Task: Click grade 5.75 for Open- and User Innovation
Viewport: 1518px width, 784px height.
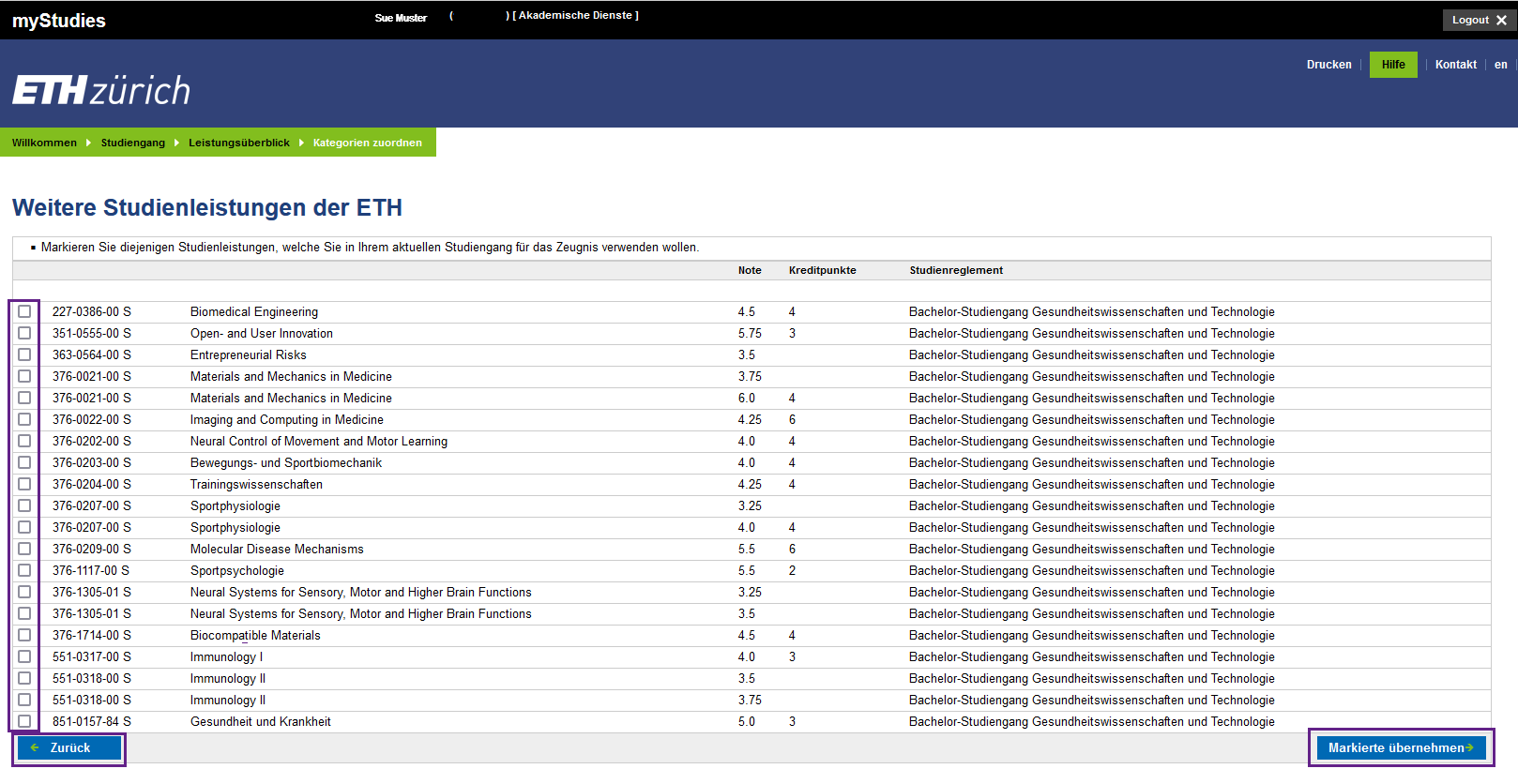Action: click(750, 333)
